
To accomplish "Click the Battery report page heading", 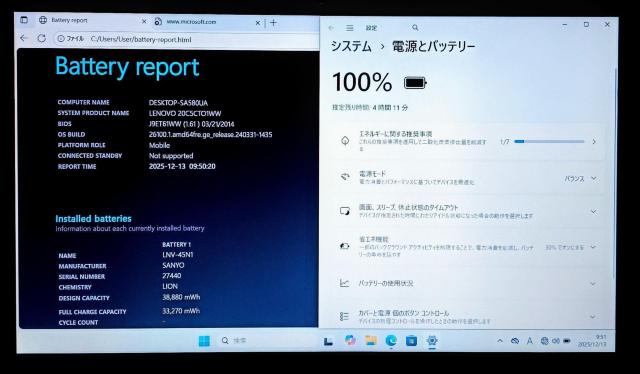I will [127, 67].
